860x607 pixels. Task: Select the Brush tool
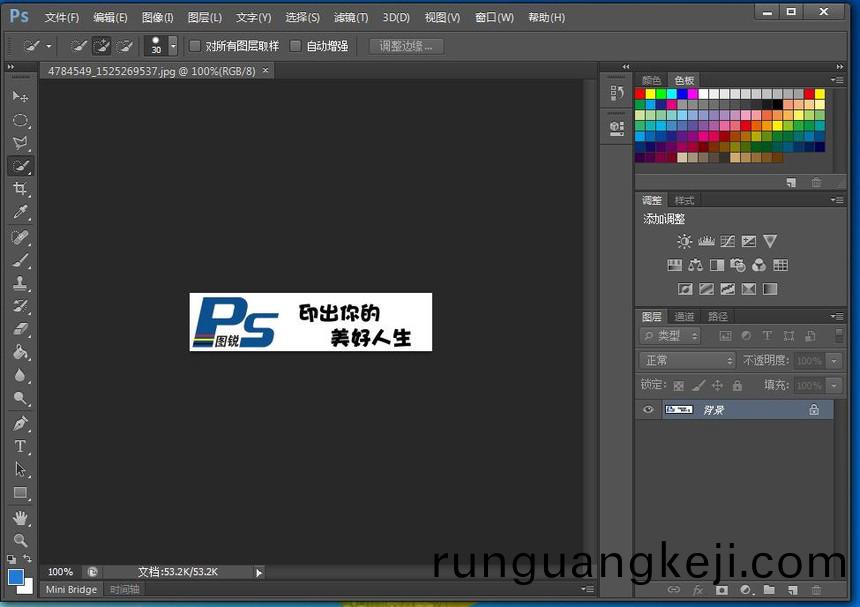20,260
